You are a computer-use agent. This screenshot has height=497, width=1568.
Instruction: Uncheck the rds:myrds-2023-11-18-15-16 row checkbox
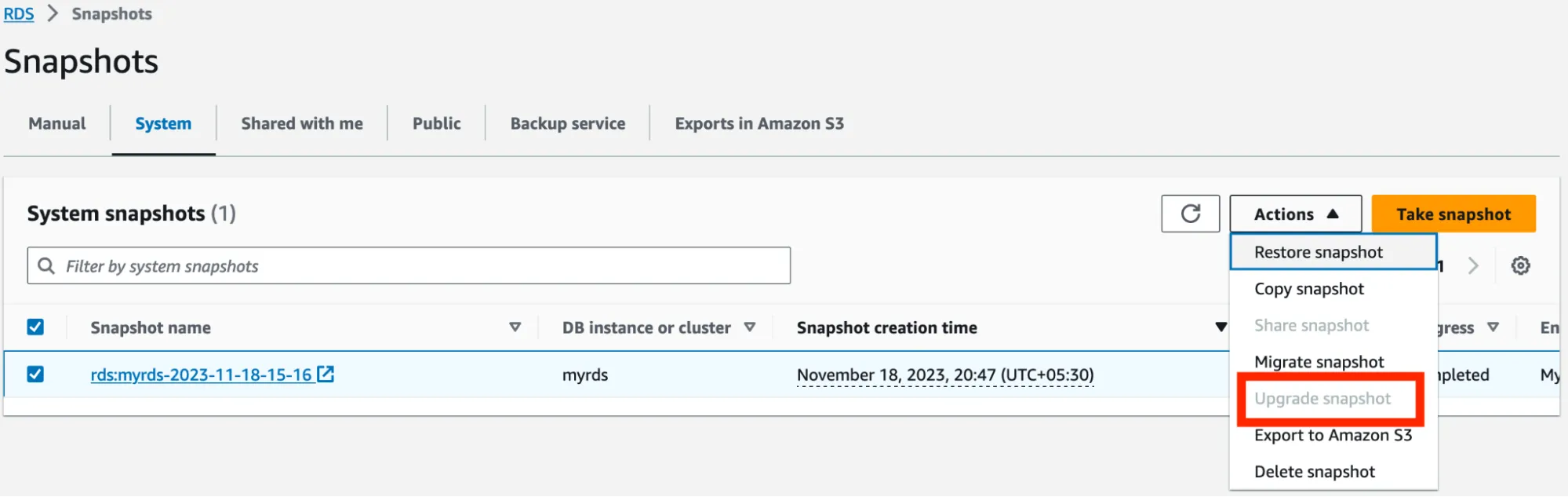coord(35,375)
